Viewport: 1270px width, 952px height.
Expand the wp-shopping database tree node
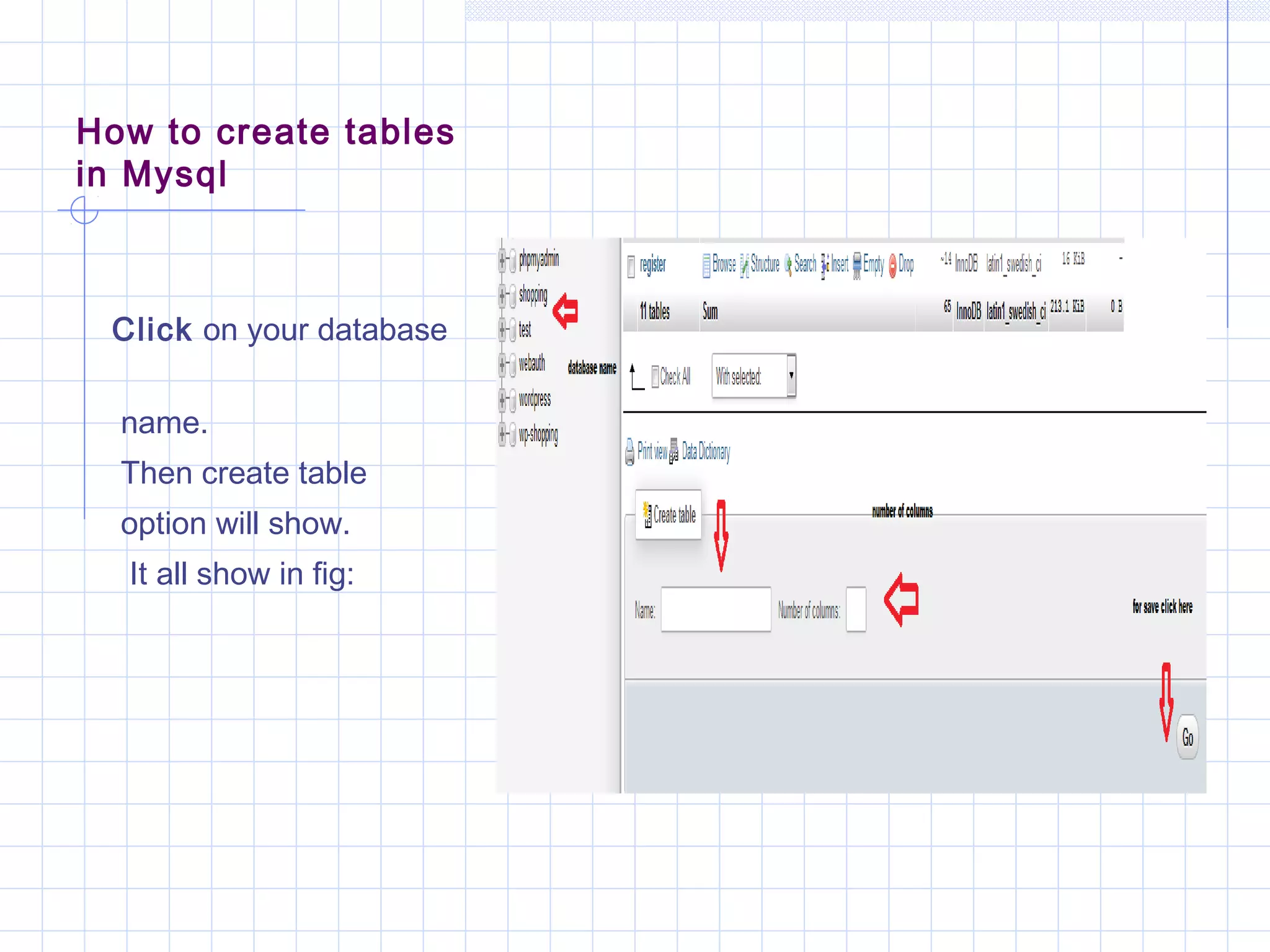(x=502, y=434)
